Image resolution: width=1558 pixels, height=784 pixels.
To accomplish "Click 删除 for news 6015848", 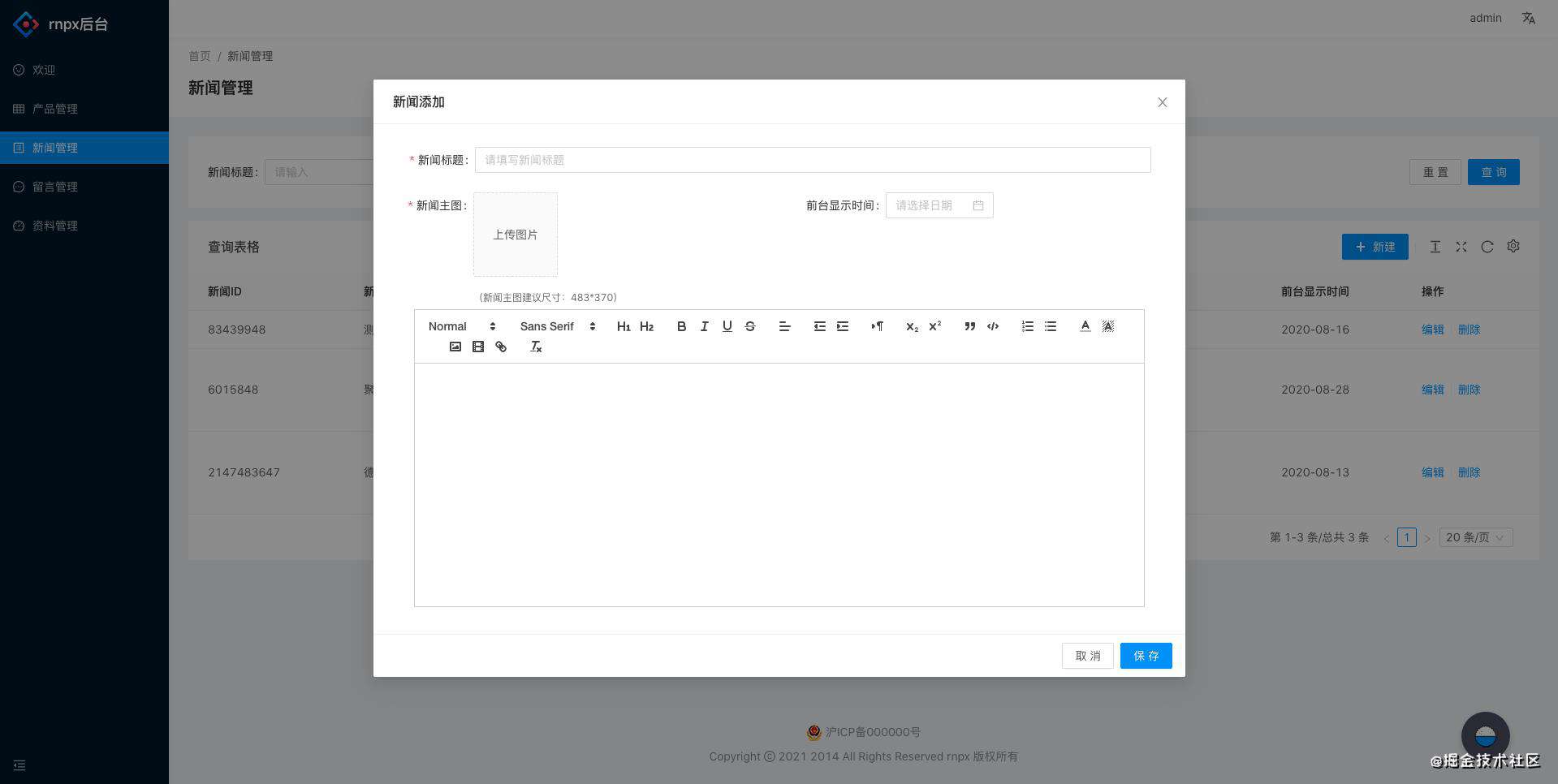I will click(1469, 390).
